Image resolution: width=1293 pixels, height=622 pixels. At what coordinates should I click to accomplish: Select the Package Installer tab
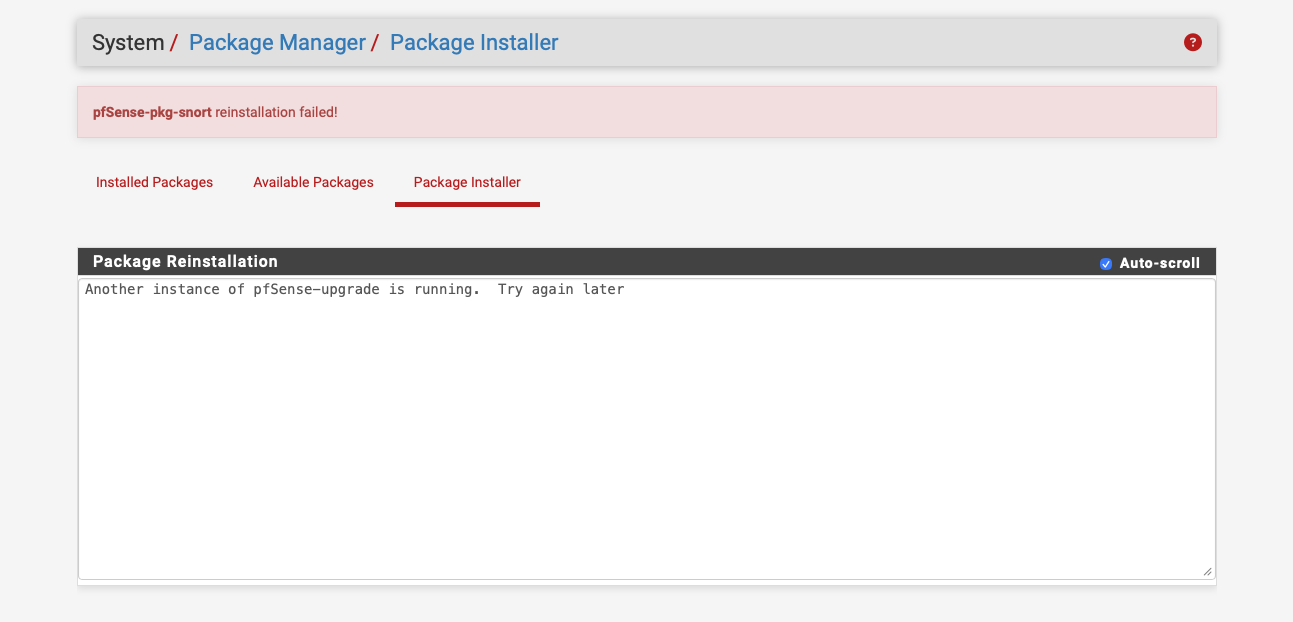pyautogui.click(x=467, y=182)
